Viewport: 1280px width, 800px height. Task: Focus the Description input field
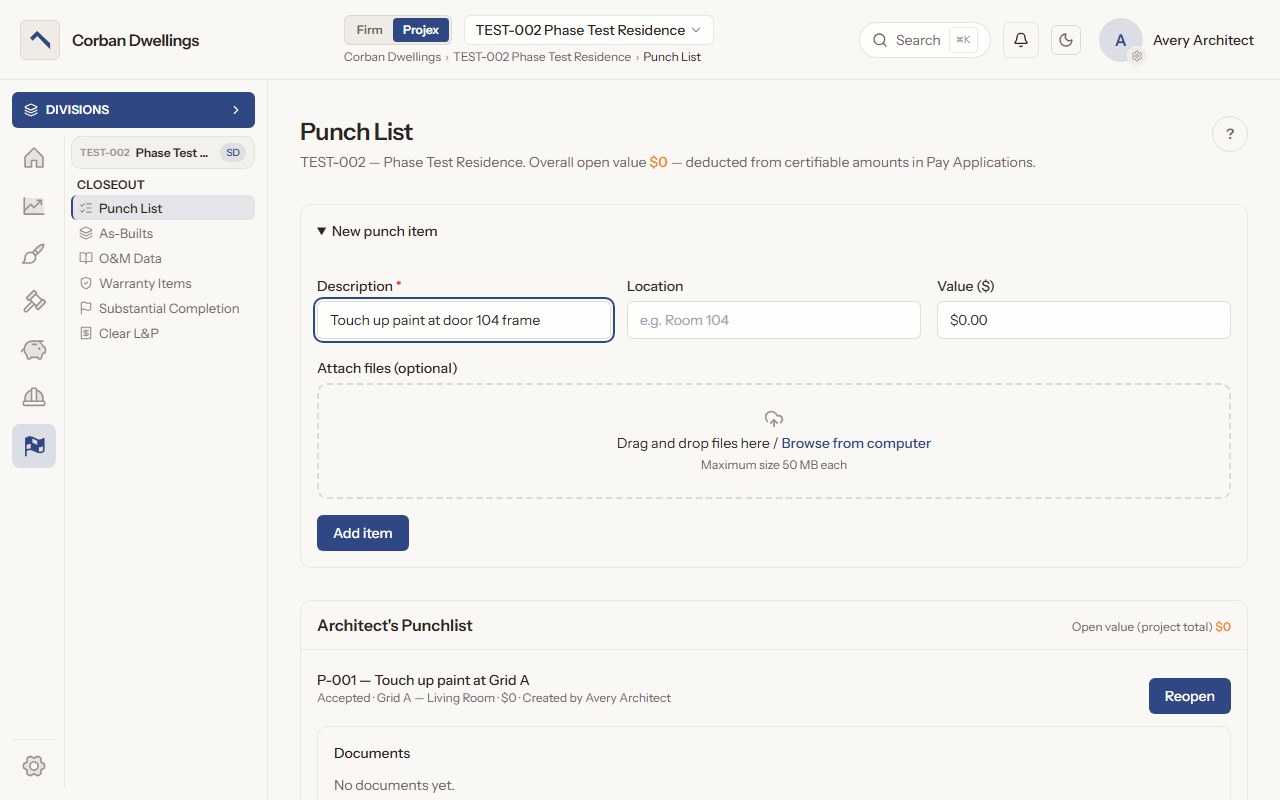coord(464,320)
